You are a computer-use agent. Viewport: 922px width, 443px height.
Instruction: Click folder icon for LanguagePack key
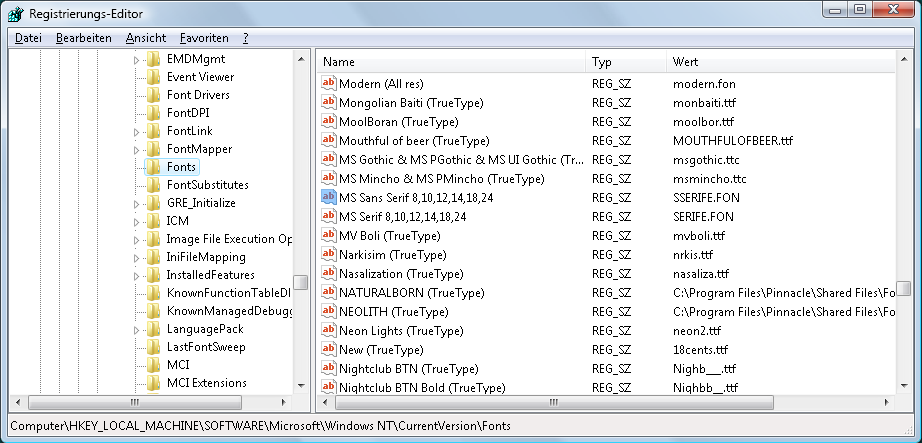pyautogui.click(x=153, y=329)
